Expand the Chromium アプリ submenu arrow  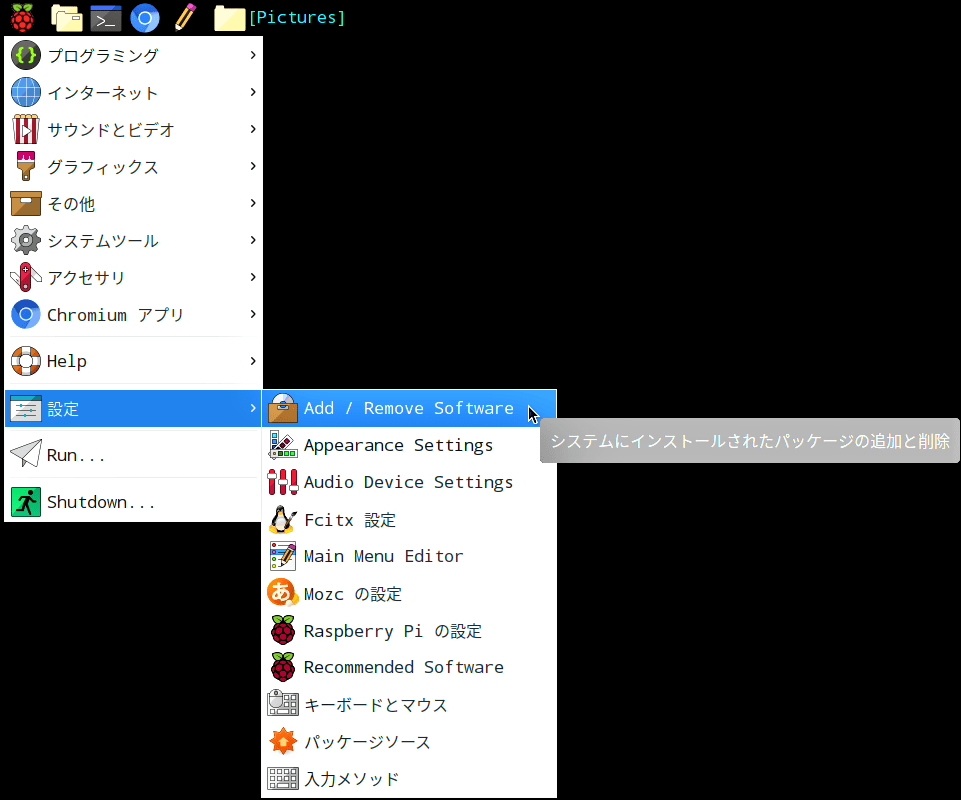coord(253,314)
